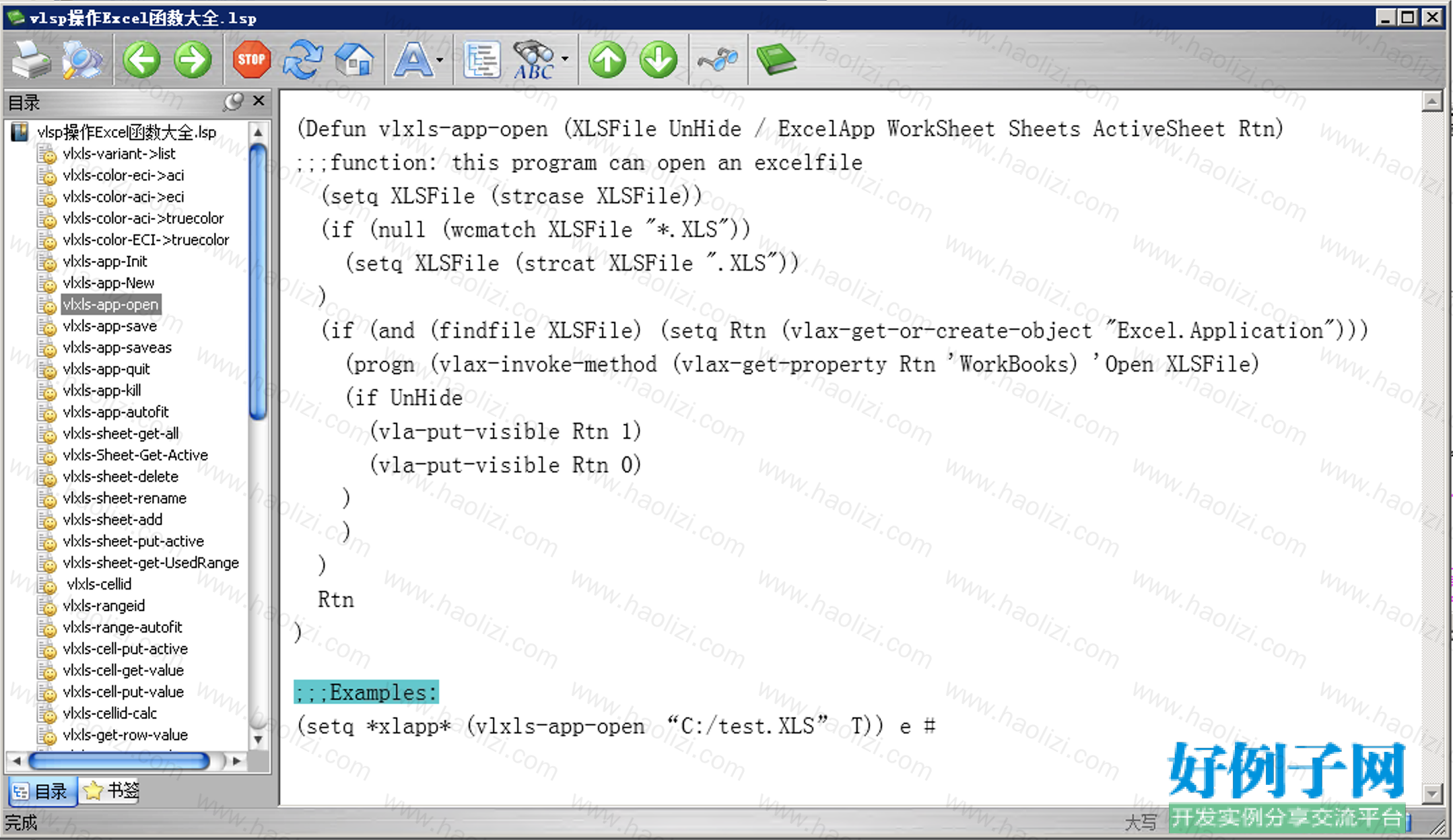Open topic vlxls-get-row-value
Viewport: 1453px width, 840px height.
pyautogui.click(x=125, y=735)
